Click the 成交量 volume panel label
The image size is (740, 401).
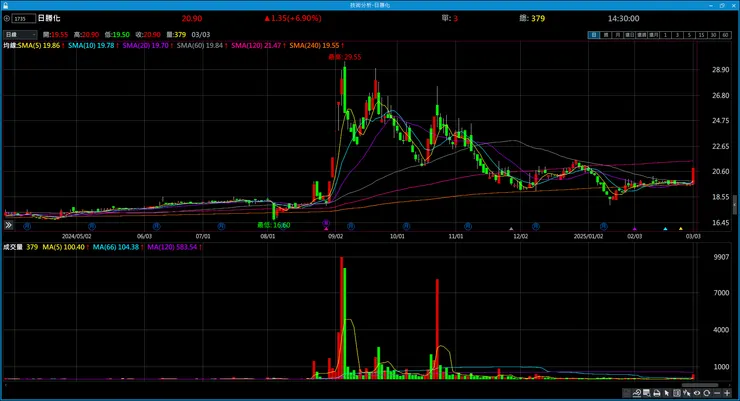pos(13,247)
